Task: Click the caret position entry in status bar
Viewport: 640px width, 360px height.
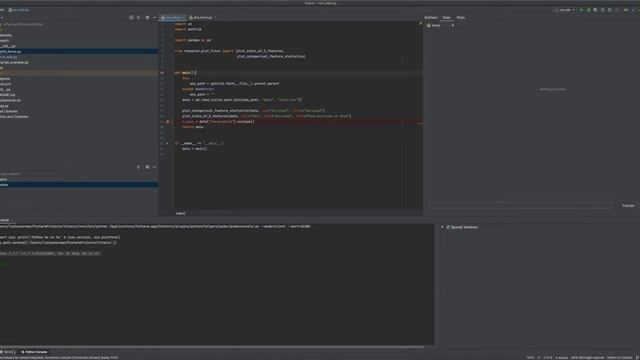Action: tap(530, 358)
